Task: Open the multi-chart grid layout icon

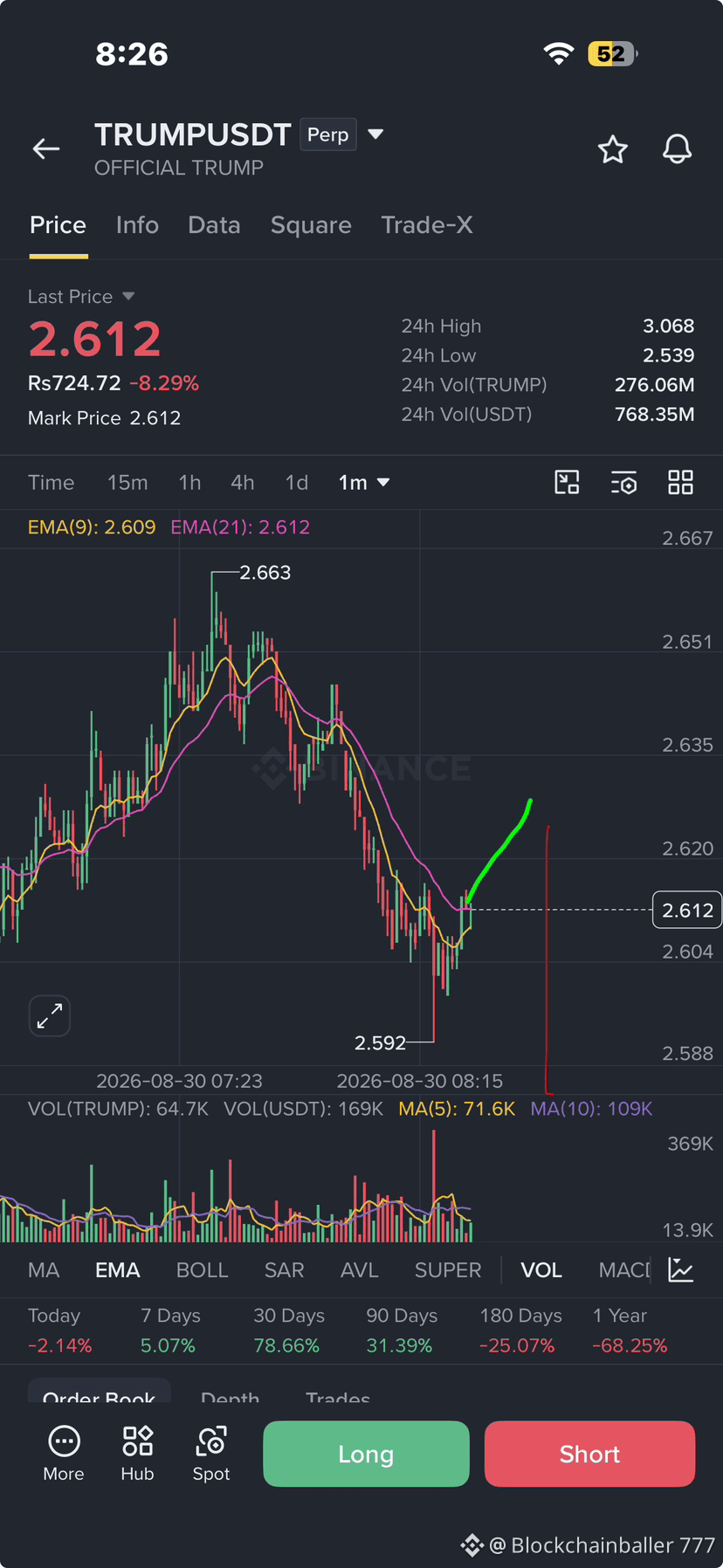Action: pos(680,482)
